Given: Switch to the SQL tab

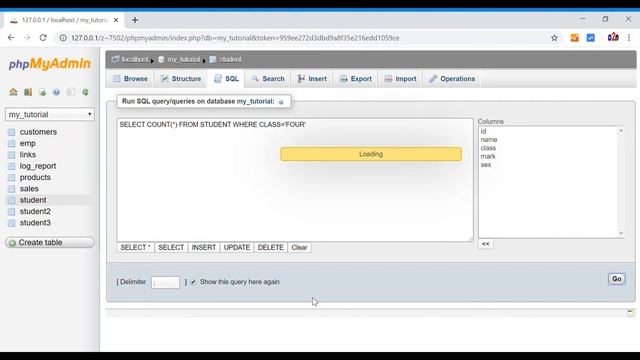Looking at the screenshot, I should (227, 79).
